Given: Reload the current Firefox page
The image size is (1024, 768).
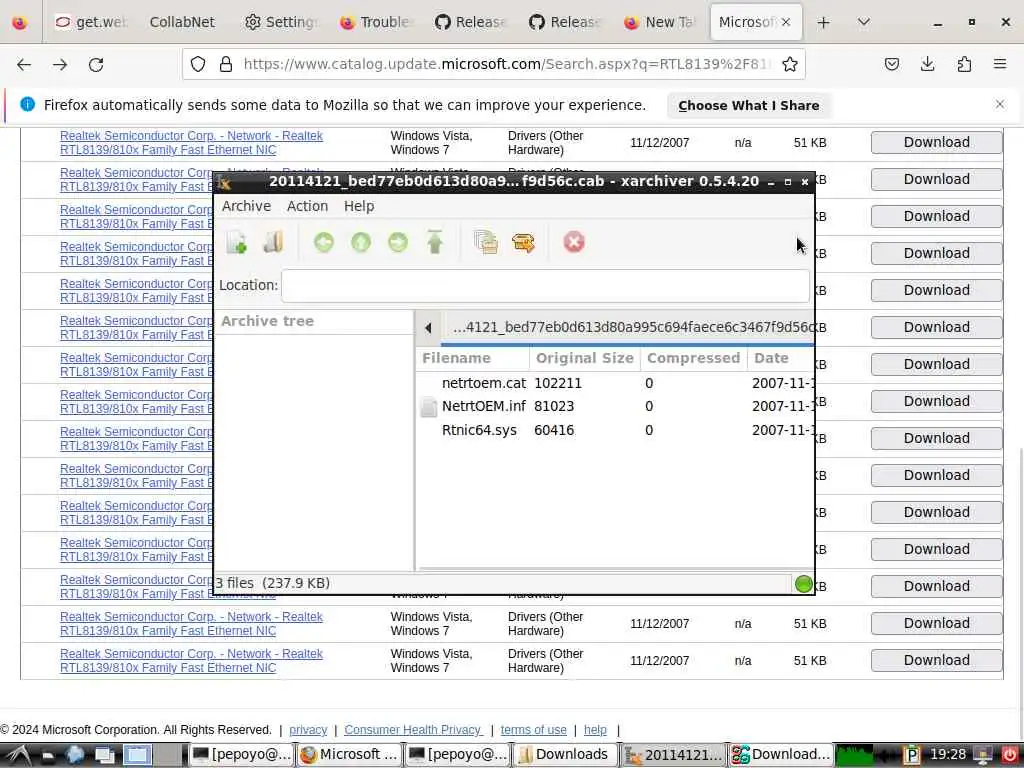Looking at the screenshot, I should pos(96,64).
